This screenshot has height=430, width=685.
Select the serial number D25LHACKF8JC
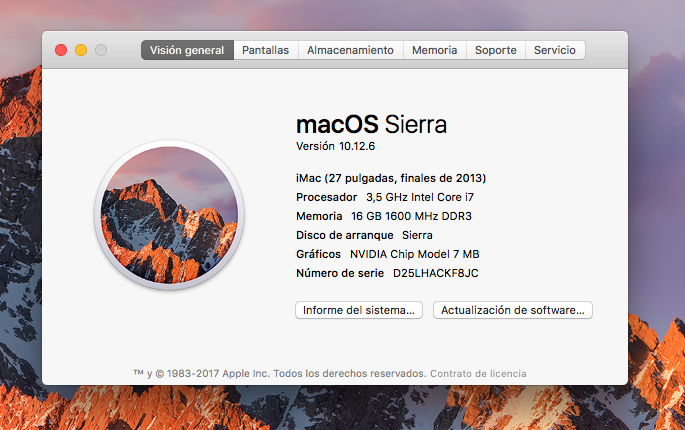pyautogui.click(x=436, y=273)
